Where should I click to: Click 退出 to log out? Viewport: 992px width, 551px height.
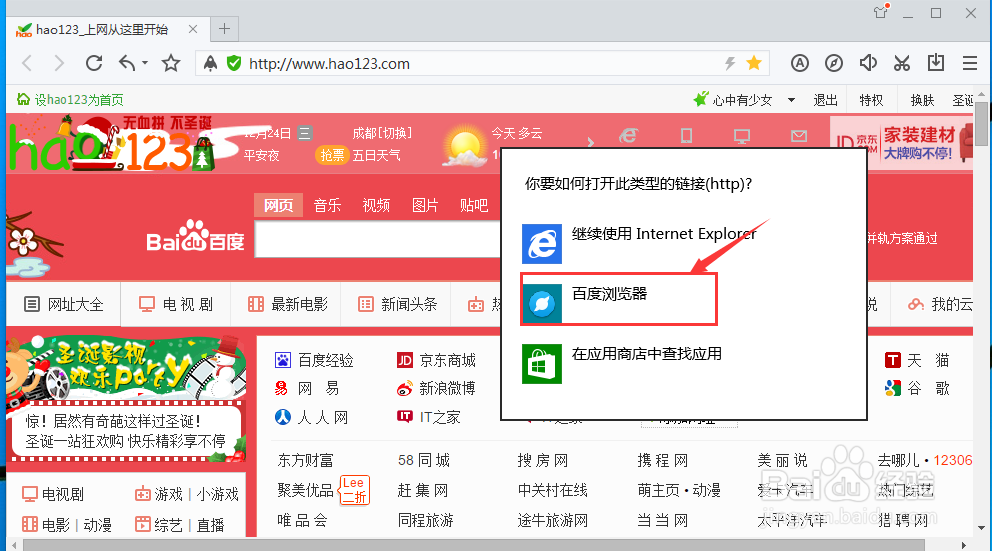click(826, 100)
